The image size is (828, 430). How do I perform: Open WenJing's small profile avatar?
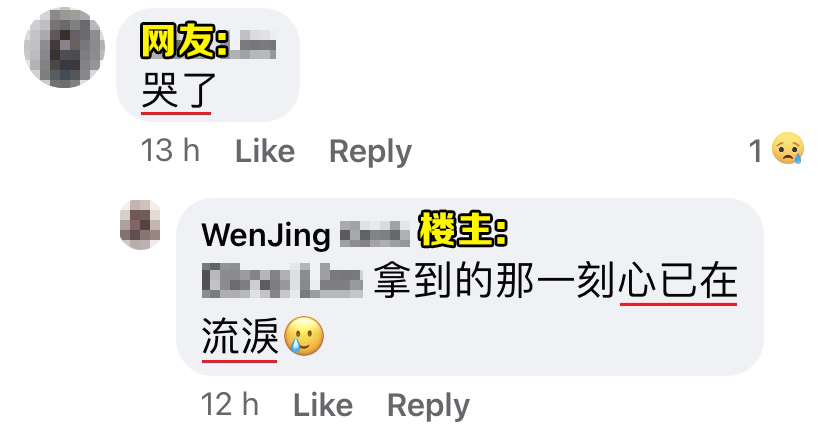tap(140, 225)
